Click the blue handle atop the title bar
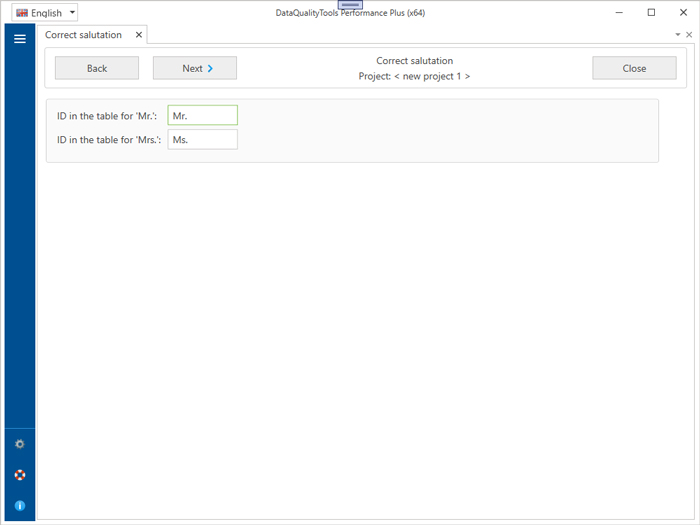 coord(350,5)
